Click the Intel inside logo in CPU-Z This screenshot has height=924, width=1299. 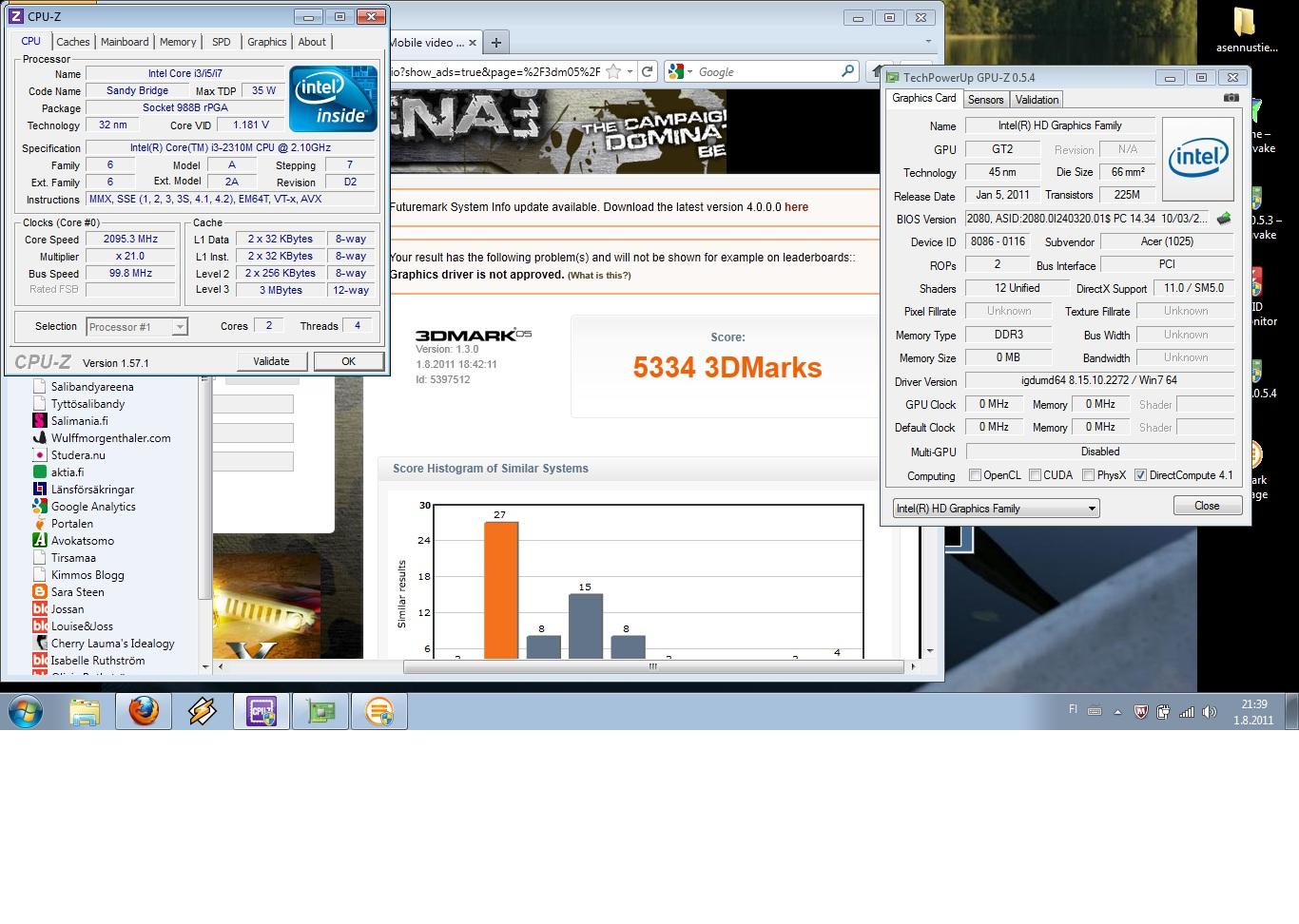333,99
